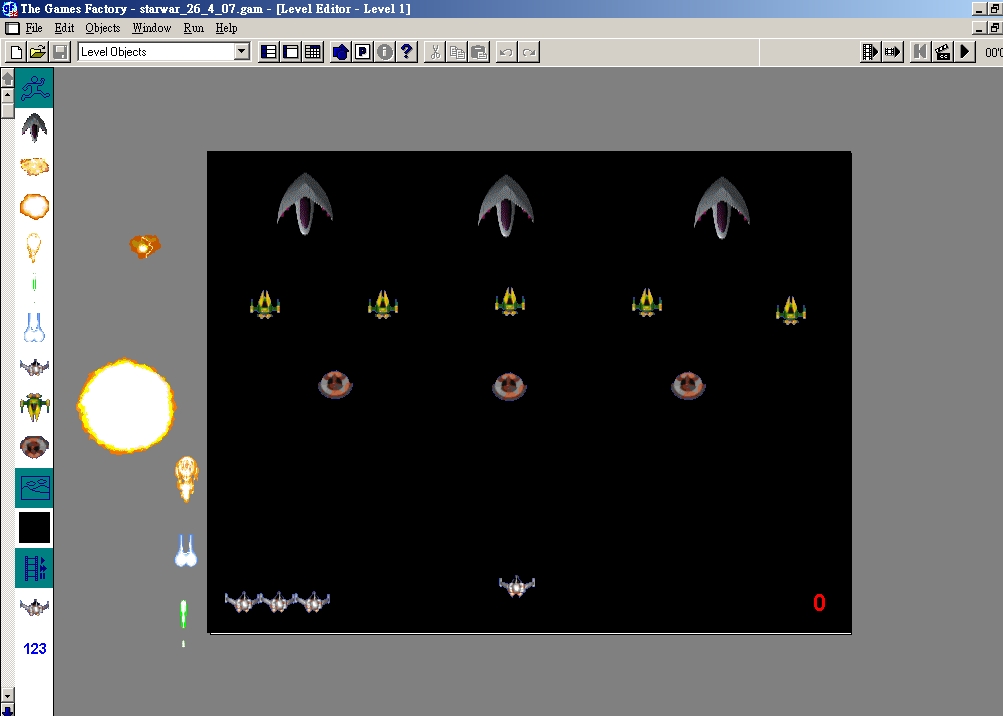Select the running man active objects category
The image size is (1003, 716).
tap(34, 88)
